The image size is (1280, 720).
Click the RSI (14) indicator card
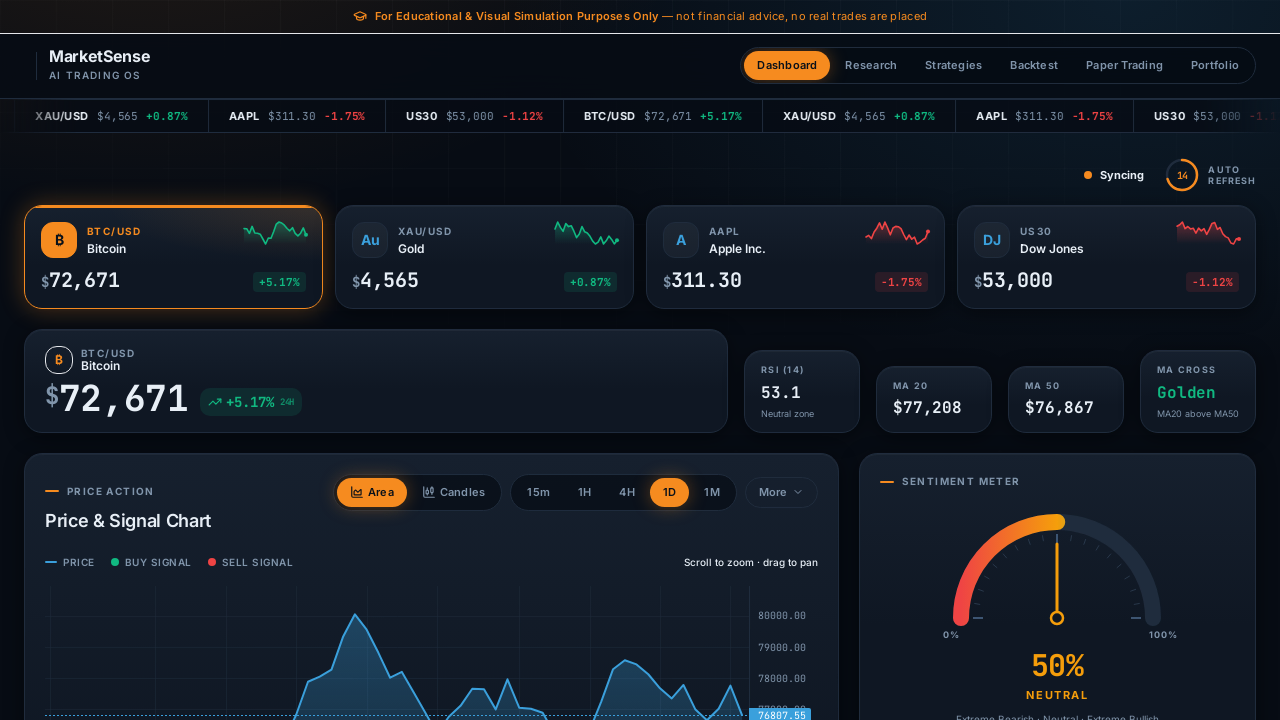[x=802, y=391]
